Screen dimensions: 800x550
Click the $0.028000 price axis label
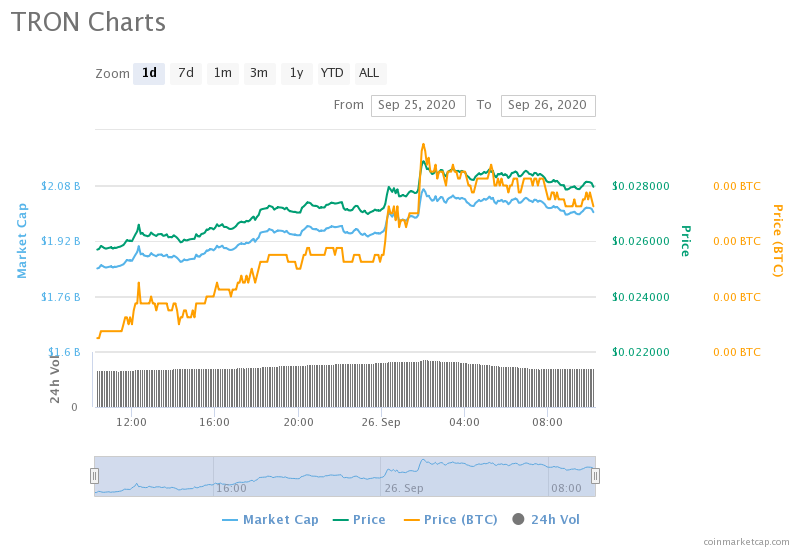(x=641, y=186)
